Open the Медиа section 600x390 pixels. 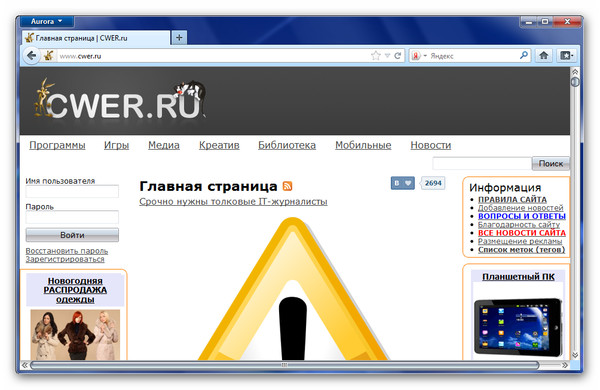(164, 145)
